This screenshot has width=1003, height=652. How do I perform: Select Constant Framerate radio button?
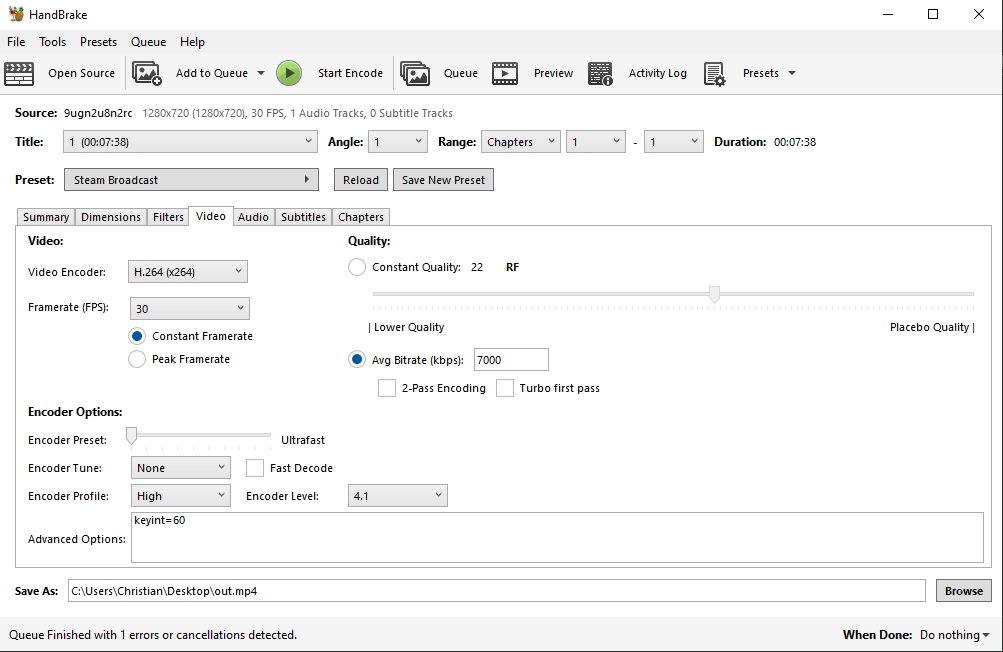coord(137,336)
